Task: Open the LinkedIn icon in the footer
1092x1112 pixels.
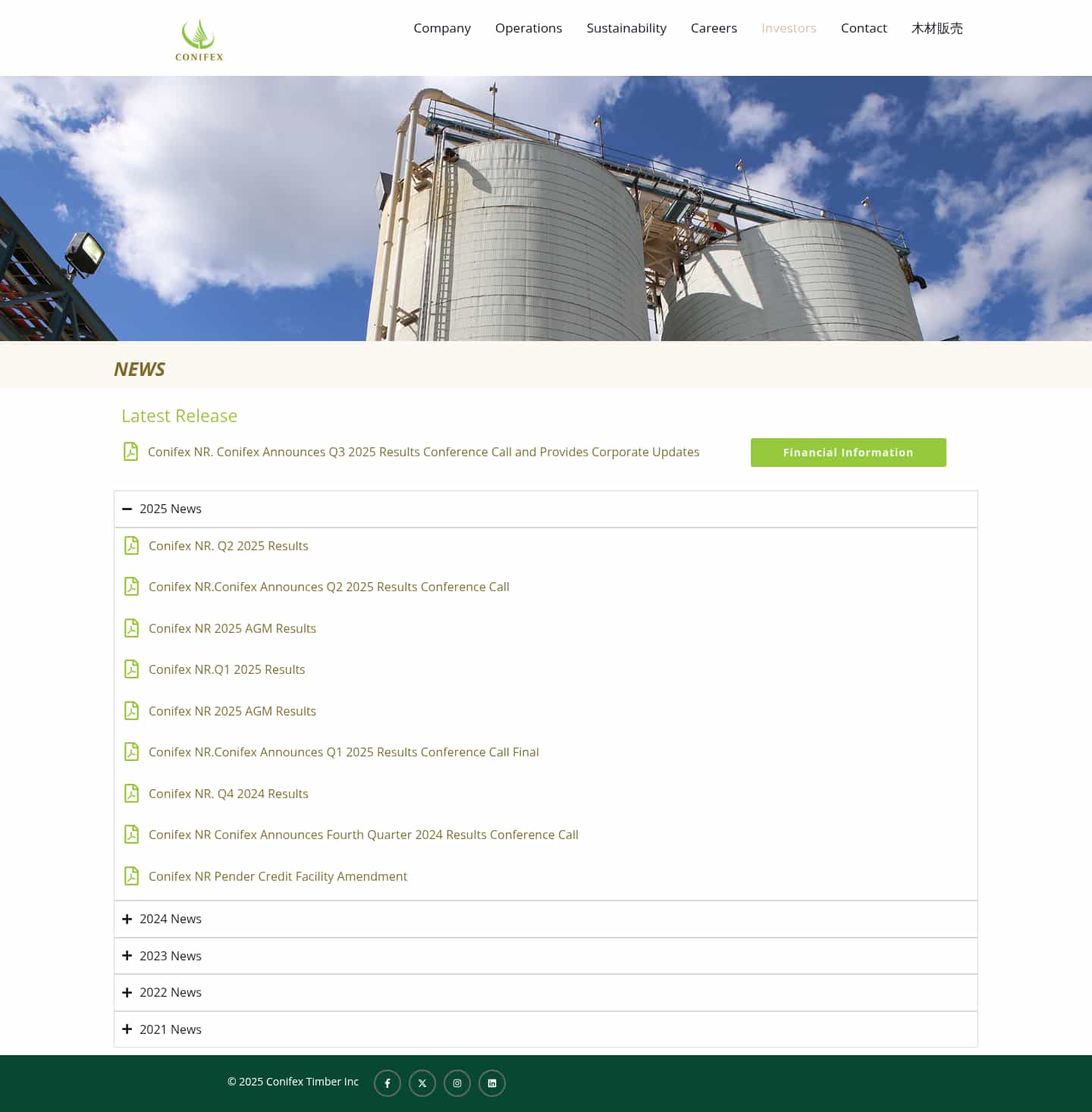Action: (492, 1083)
